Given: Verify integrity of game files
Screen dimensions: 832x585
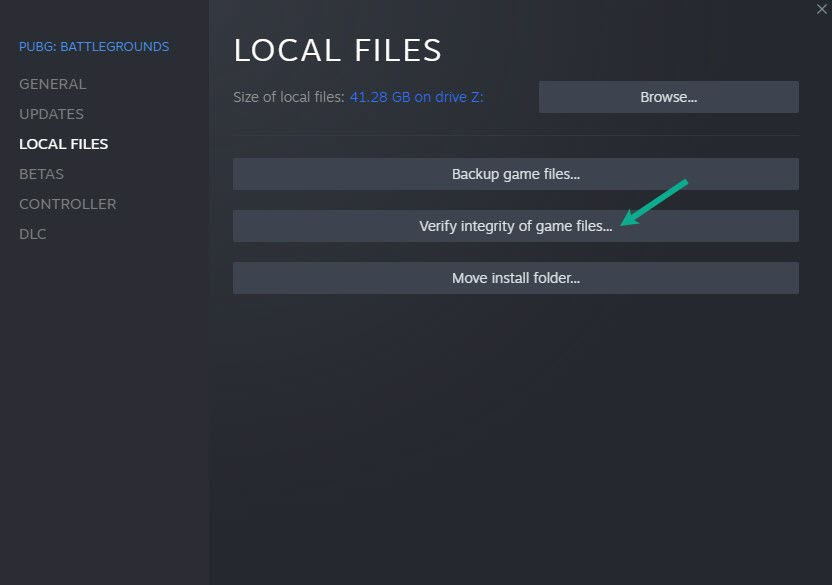Looking at the screenshot, I should (516, 226).
